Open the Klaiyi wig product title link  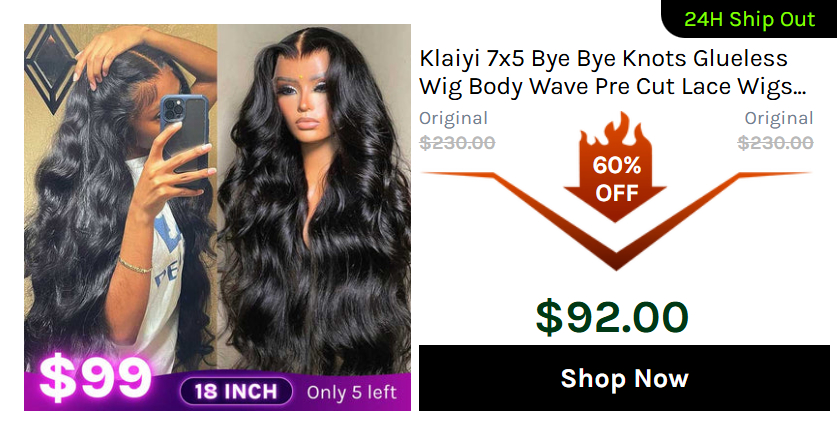[613, 72]
